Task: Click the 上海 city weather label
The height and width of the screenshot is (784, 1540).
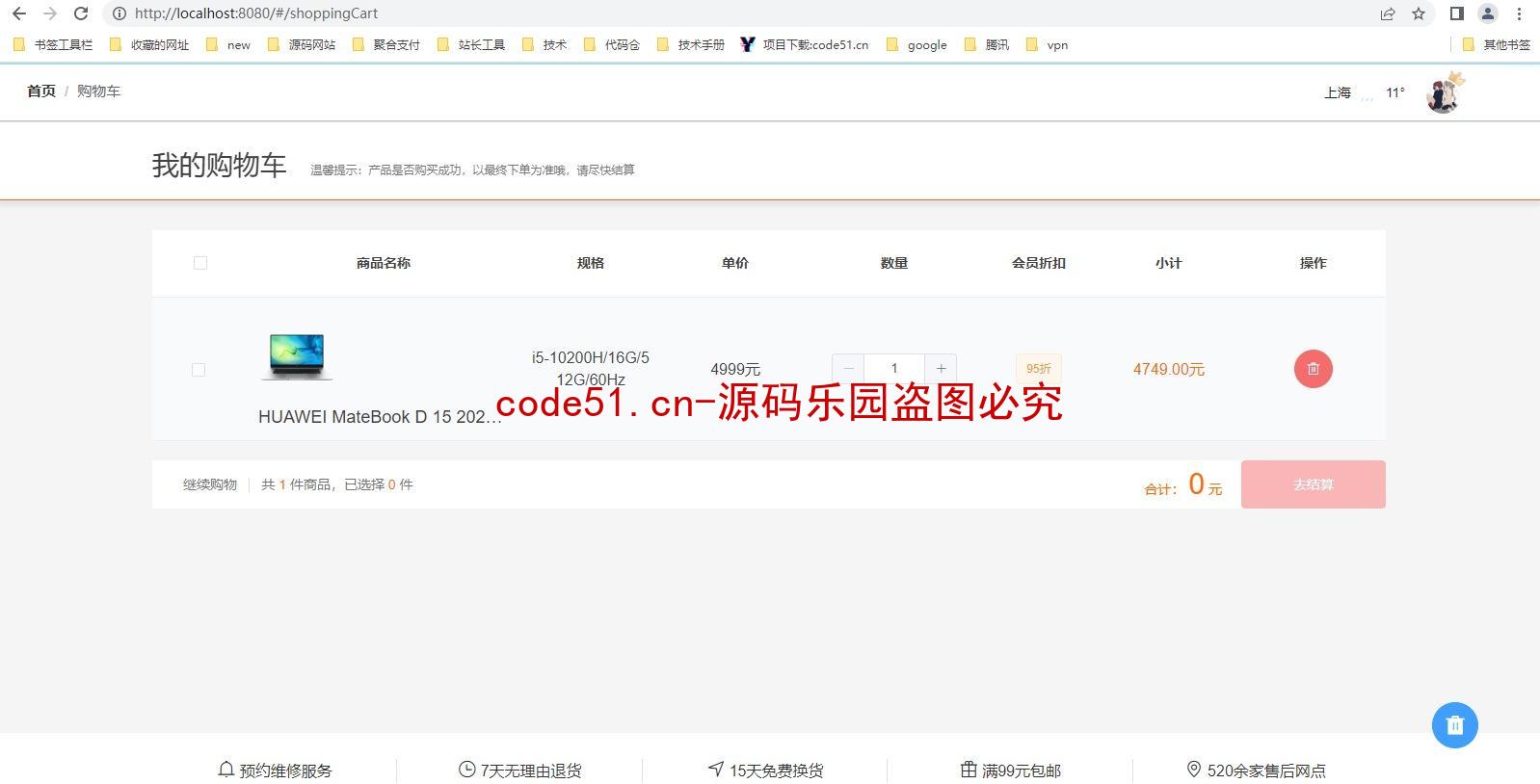Action: pos(1338,92)
